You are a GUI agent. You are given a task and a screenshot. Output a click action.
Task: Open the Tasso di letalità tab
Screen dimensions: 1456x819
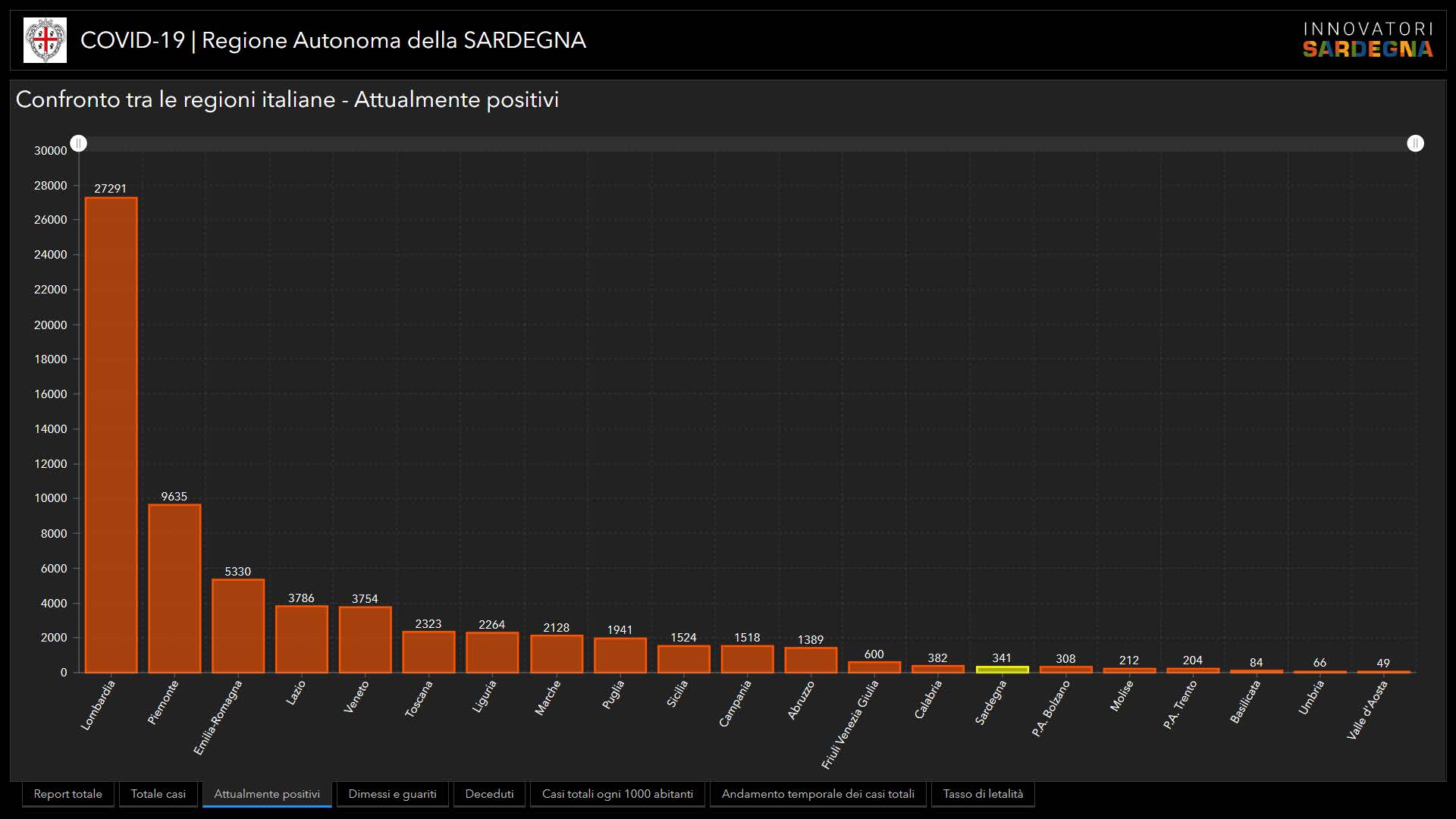[x=983, y=794]
